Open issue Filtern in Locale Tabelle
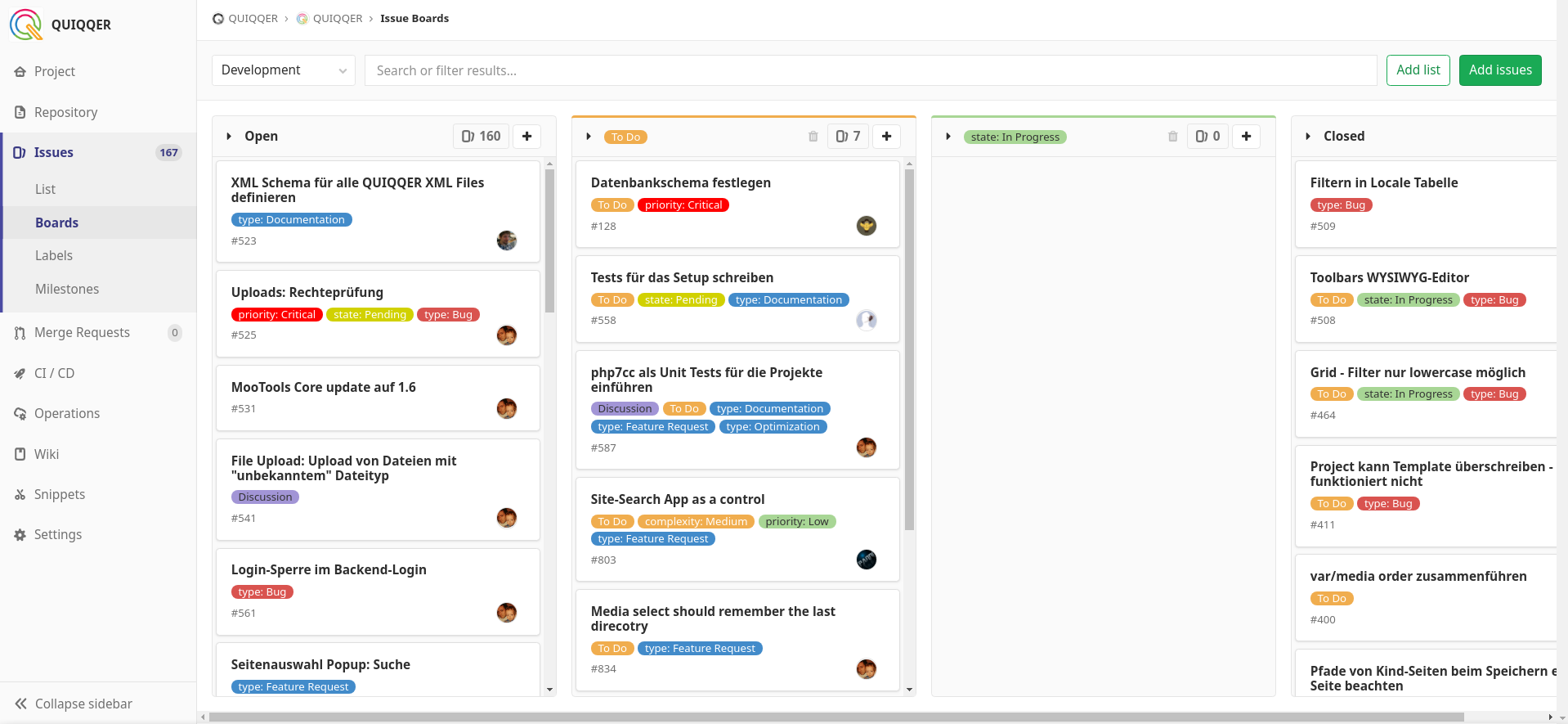 pos(1383,182)
